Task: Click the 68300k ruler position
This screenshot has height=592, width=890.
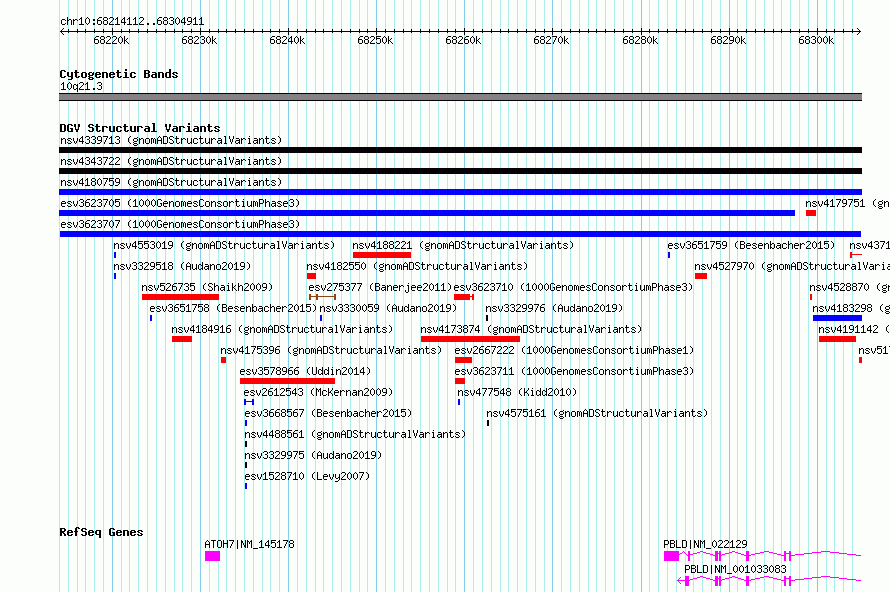Action: point(816,40)
